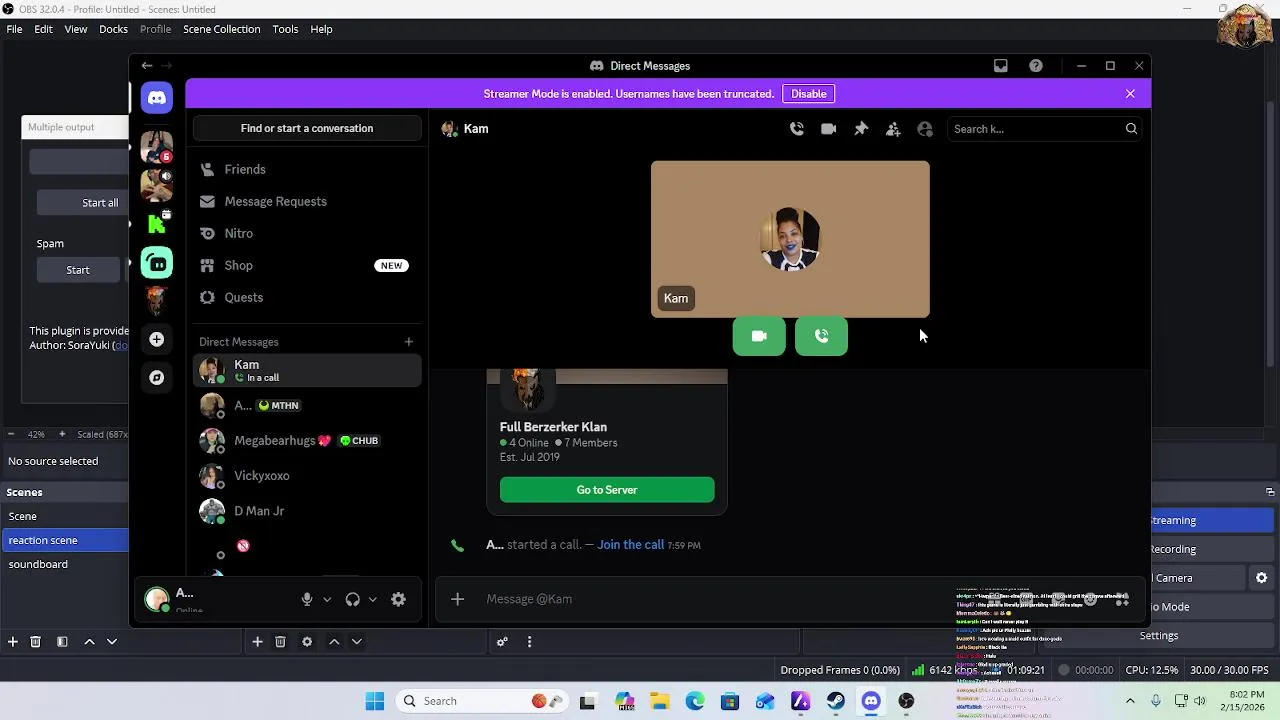
Task: Move source down arrow in OBS
Action: click(x=357, y=642)
